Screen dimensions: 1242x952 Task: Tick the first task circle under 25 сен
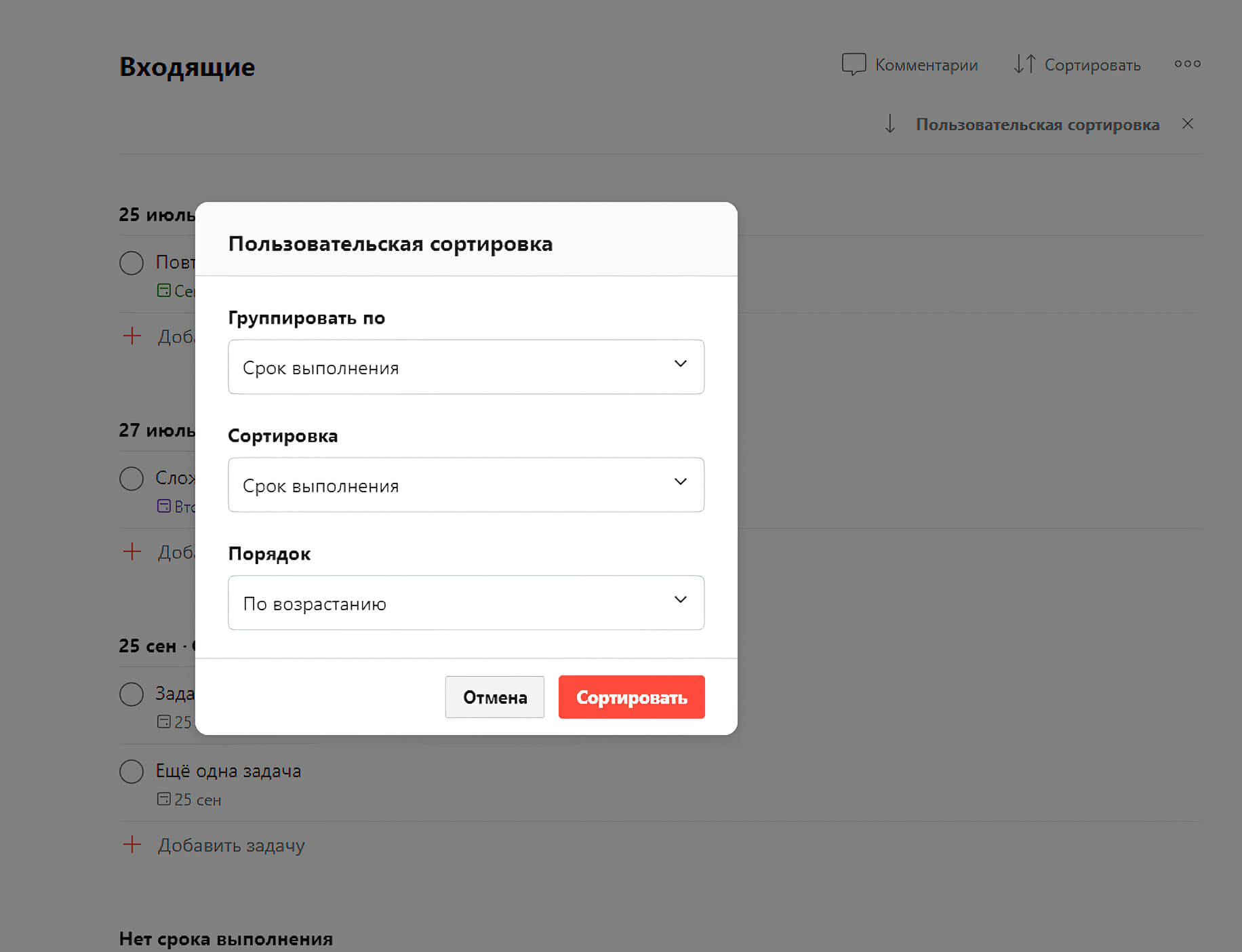[132, 694]
